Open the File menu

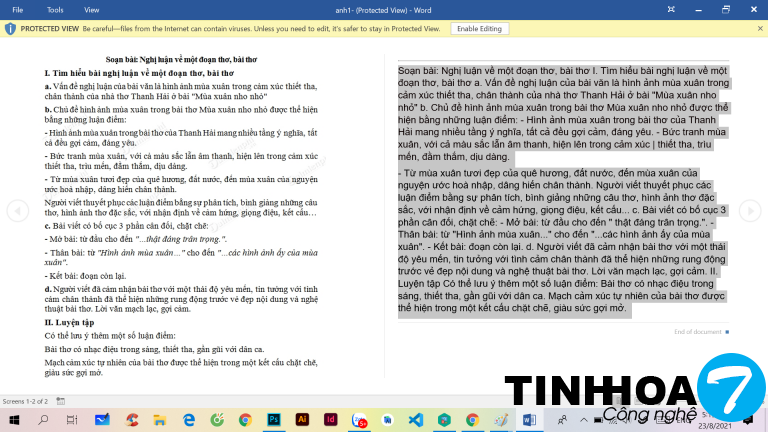(x=17, y=9)
